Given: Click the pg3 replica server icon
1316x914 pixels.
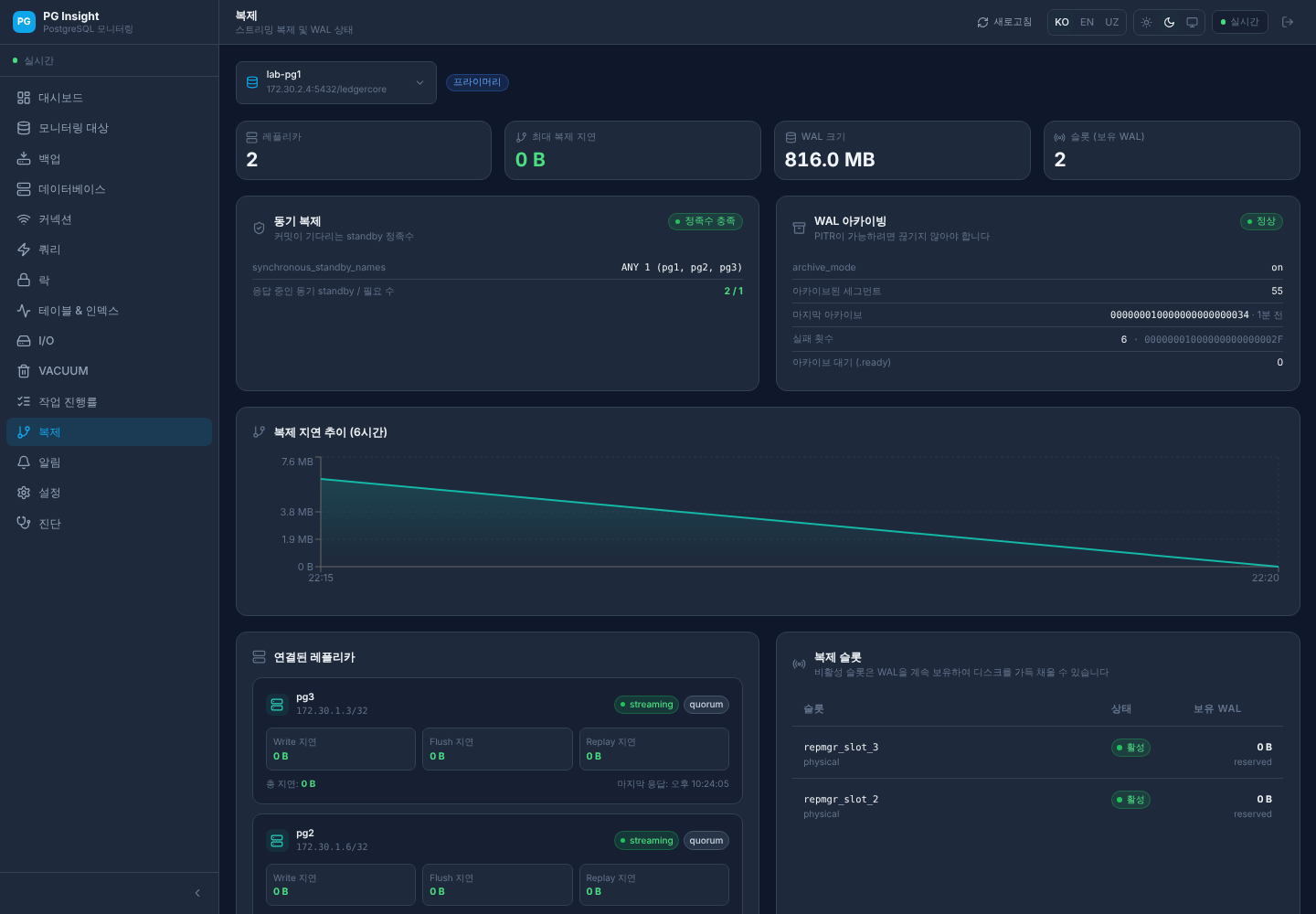Looking at the screenshot, I should 277,704.
